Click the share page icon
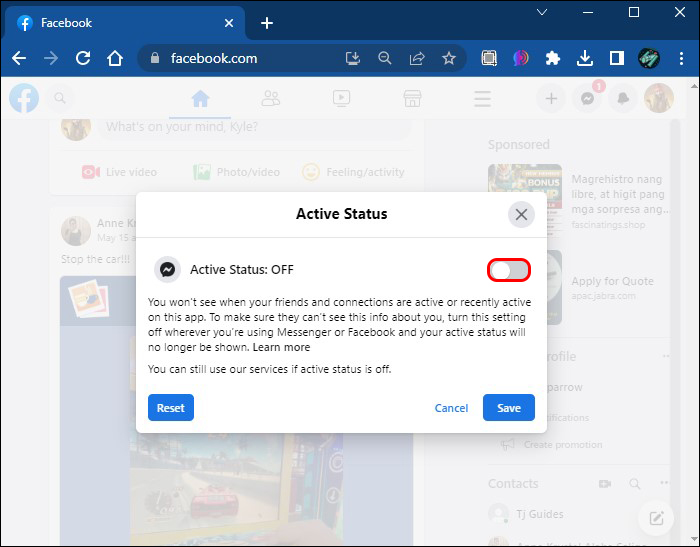 point(417,58)
